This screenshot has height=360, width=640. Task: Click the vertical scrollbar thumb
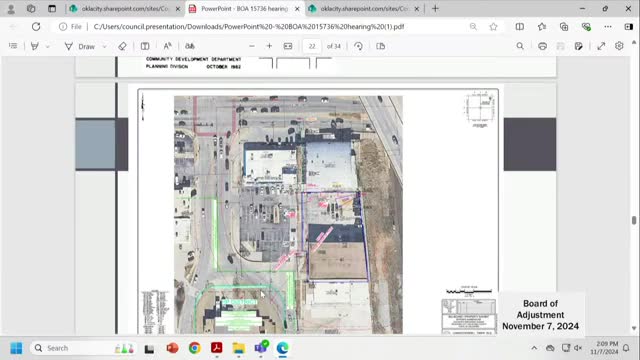(x=634, y=220)
